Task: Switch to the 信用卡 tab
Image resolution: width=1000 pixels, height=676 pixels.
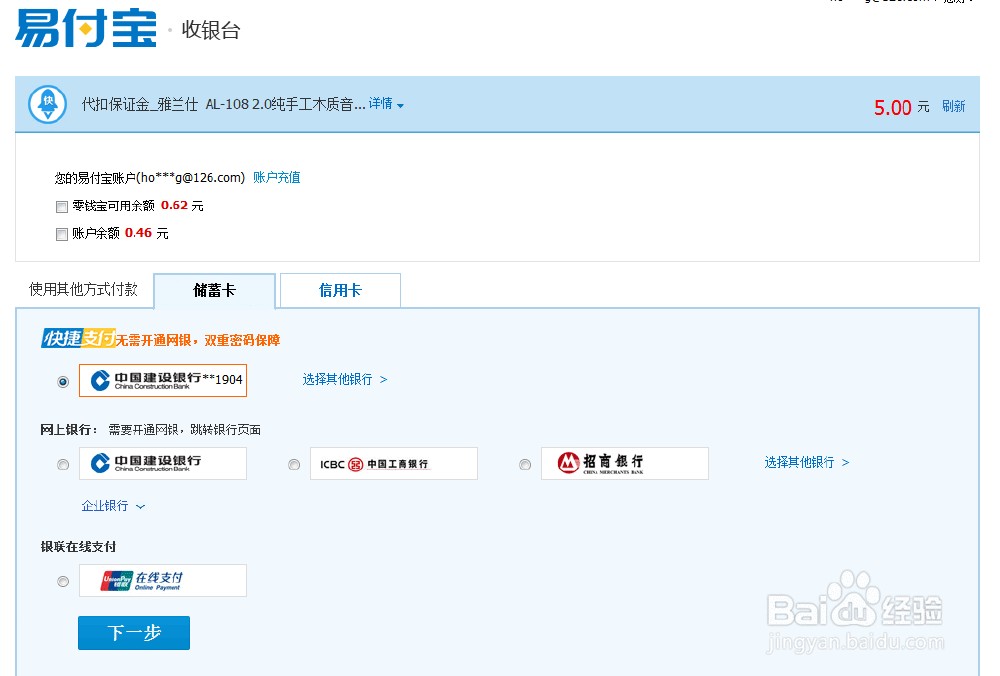Action: click(x=340, y=290)
